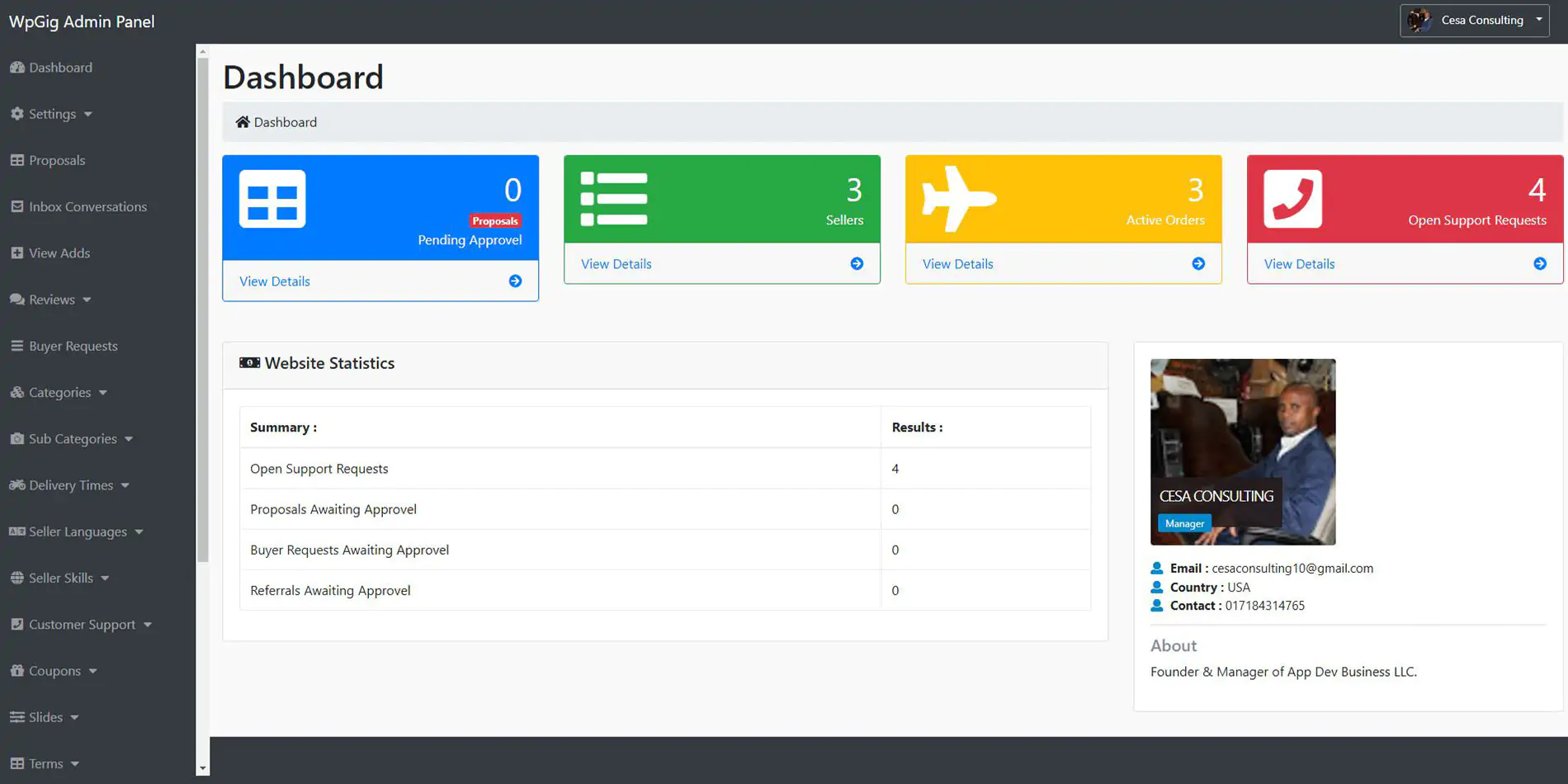Click arrow icon on Pending Approval View Details
The image size is (1568, 784).
(x=515, y=281)
